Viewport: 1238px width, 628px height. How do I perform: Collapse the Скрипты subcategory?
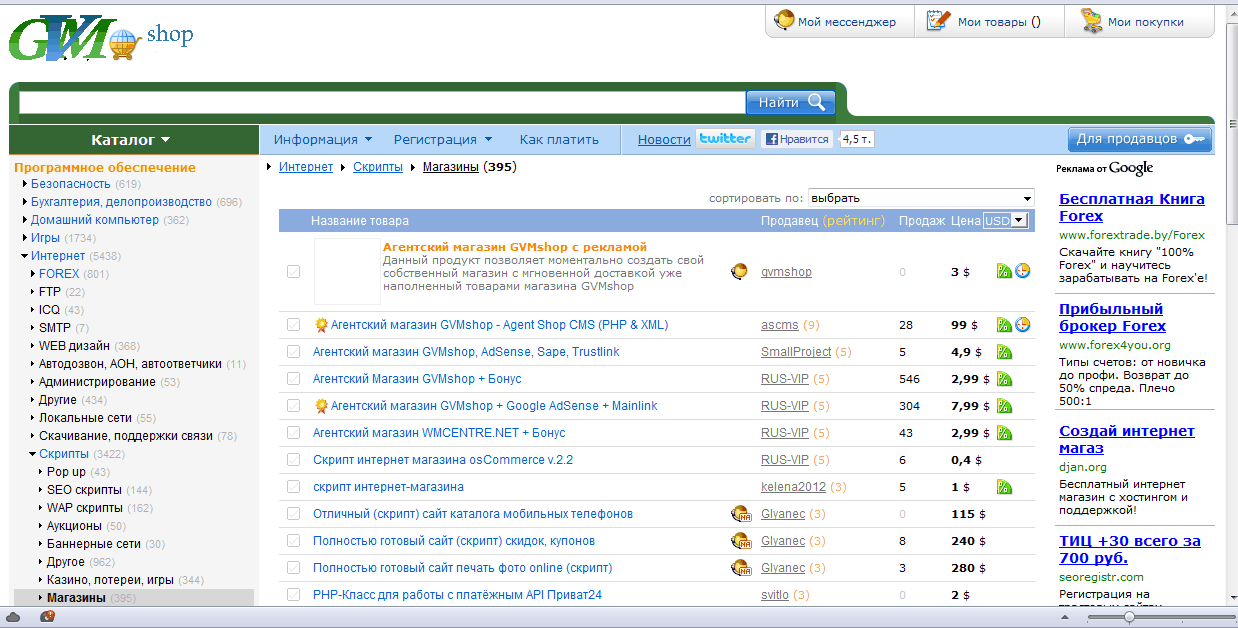pyautogui.click(x=32, y=454)
